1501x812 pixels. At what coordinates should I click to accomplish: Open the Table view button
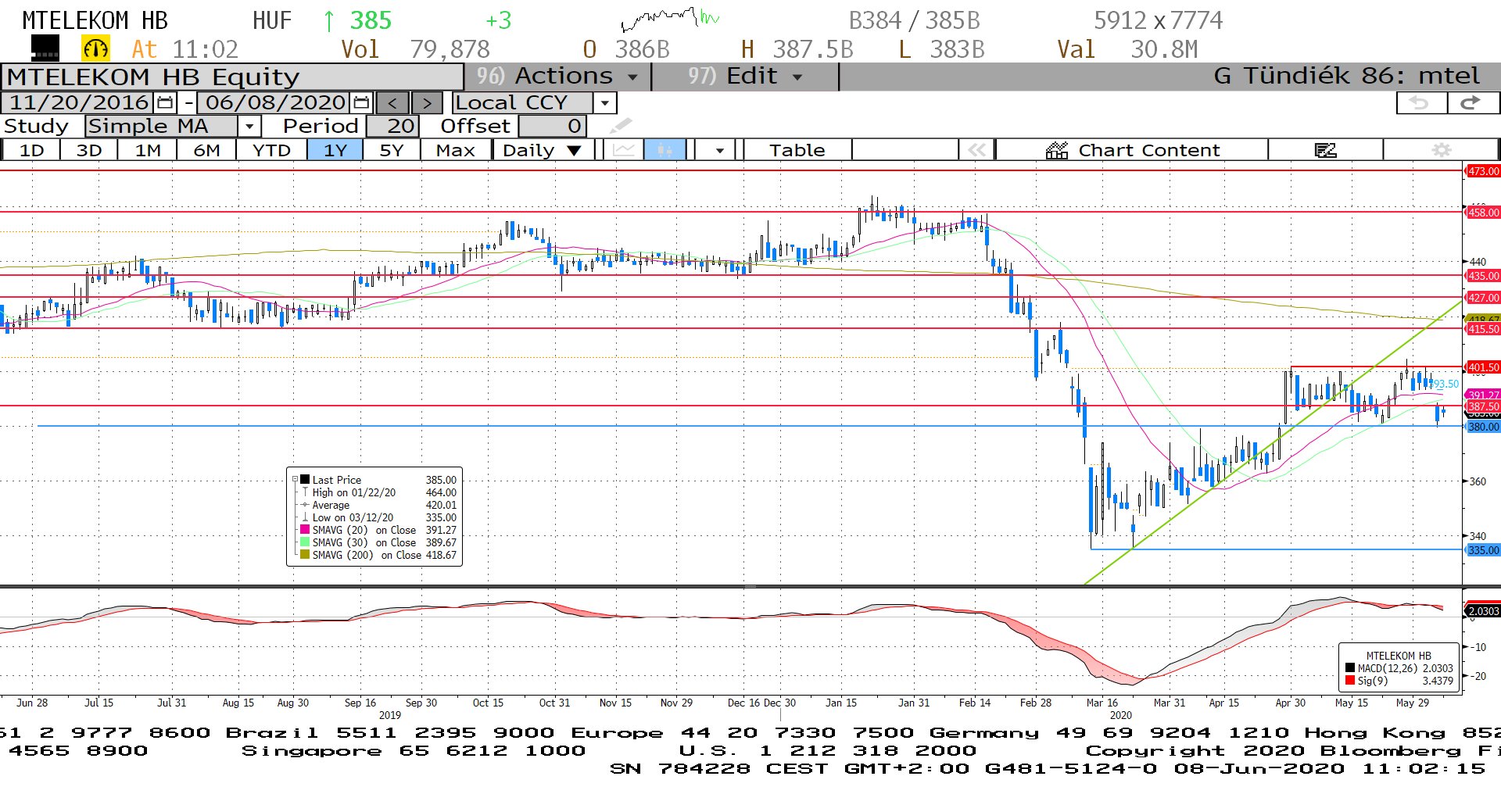tap(797, 149)
